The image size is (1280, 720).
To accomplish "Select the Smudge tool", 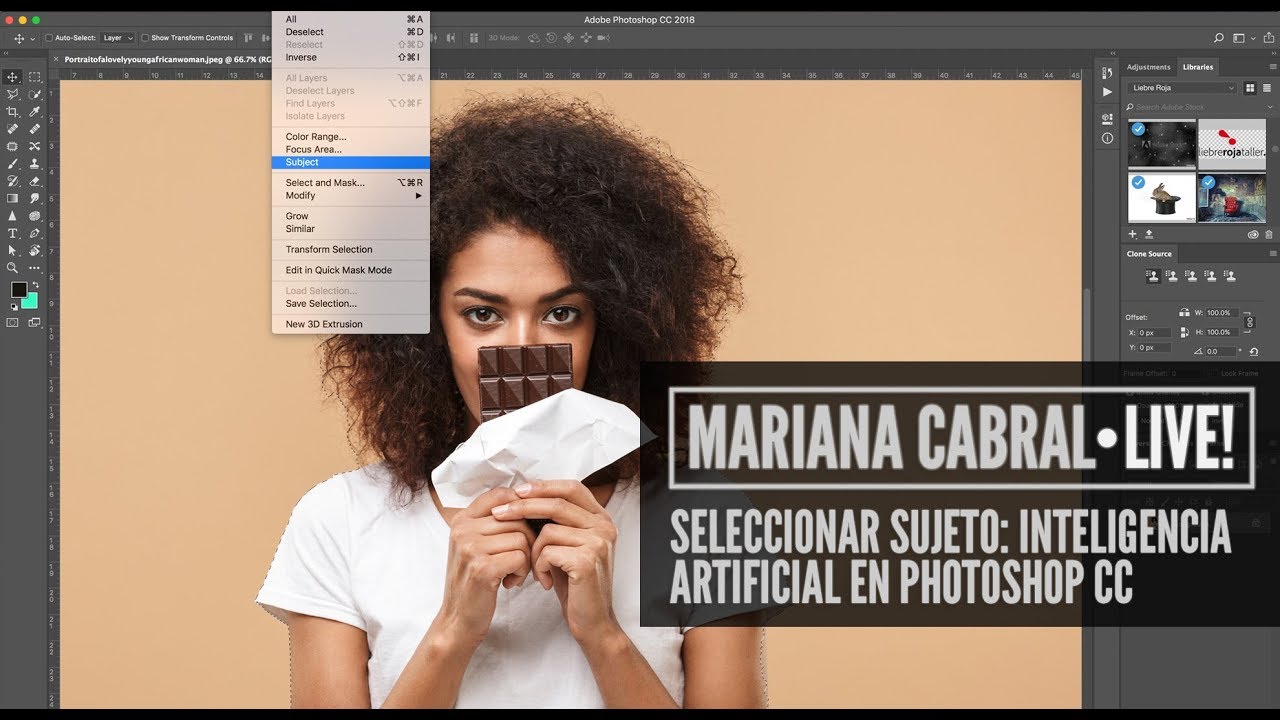I will click(34, 198).
